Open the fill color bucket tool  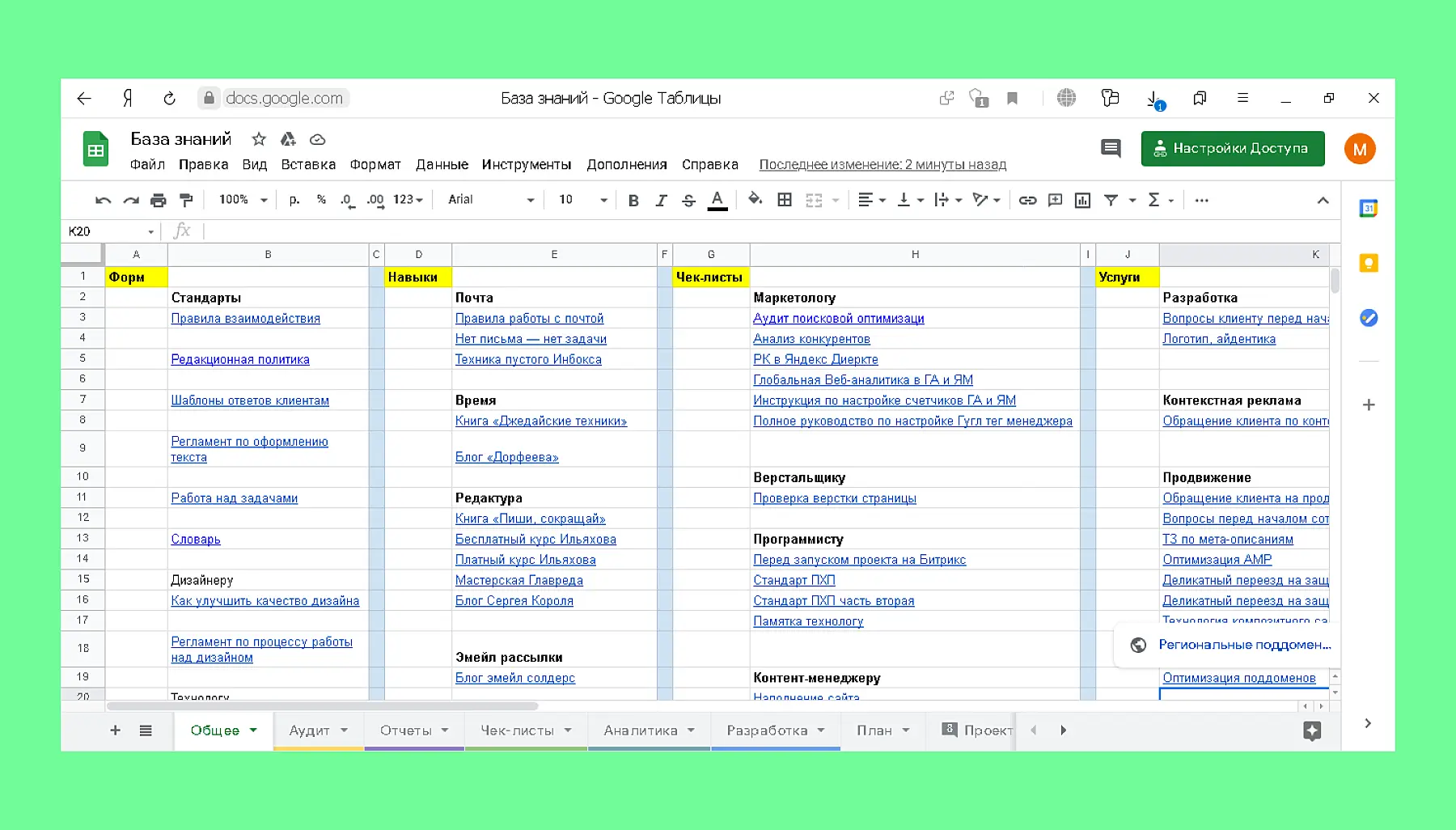pos(755,199)
